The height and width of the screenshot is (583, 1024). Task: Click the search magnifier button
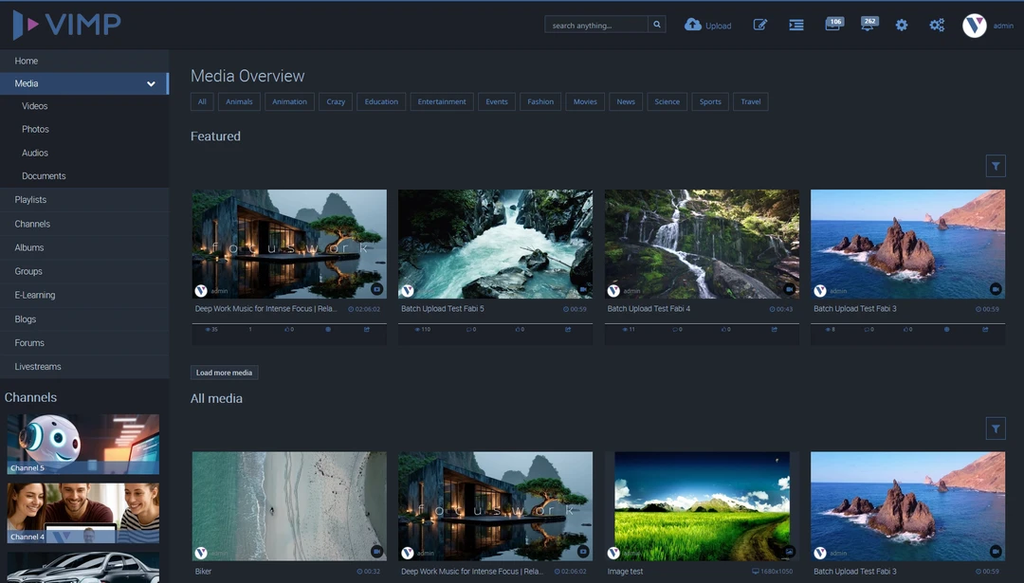pos(657,25)
